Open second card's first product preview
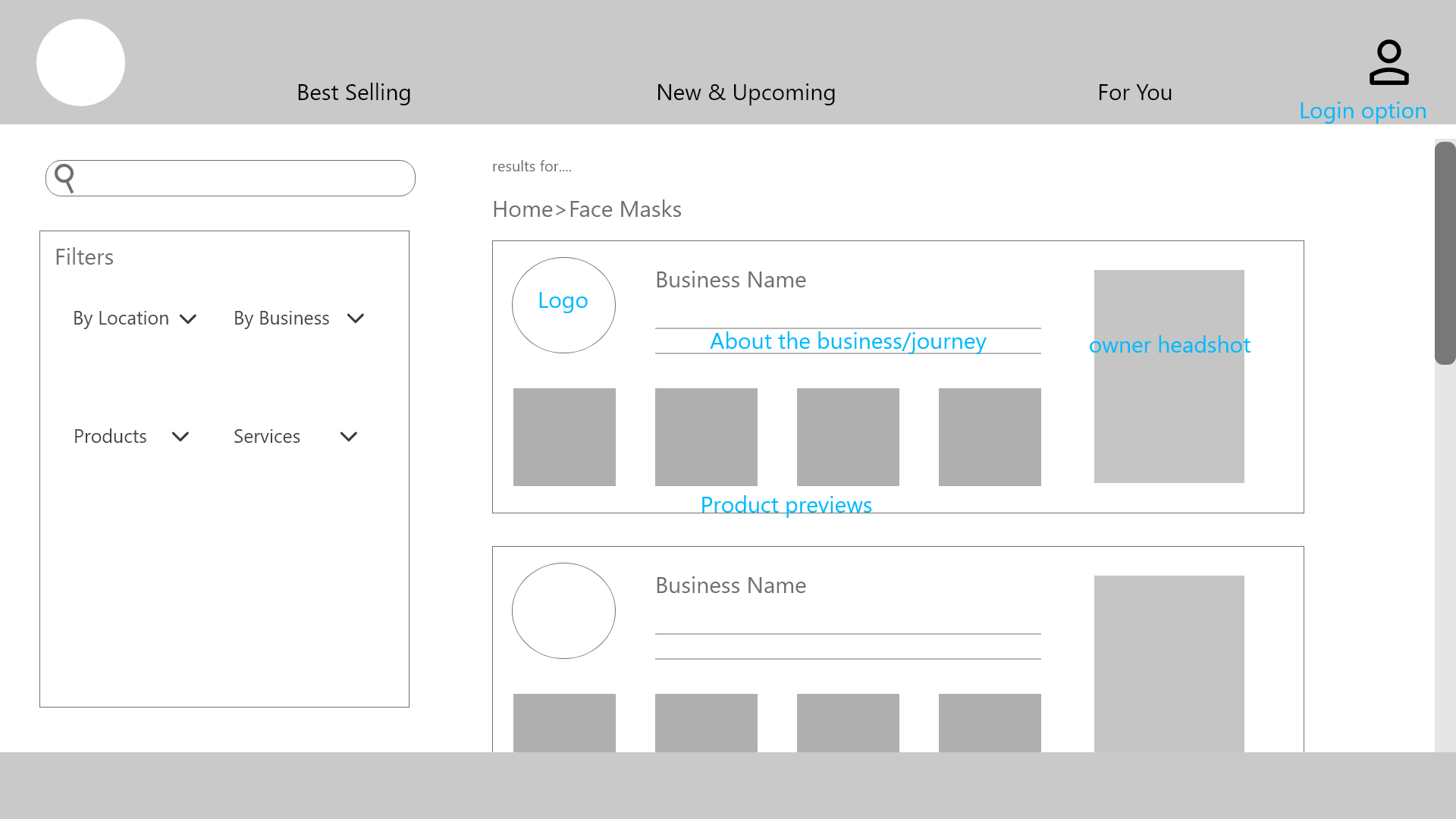The height and width of the screenshot is (819, 1456). pyautogui.click(x=564, y=723)
